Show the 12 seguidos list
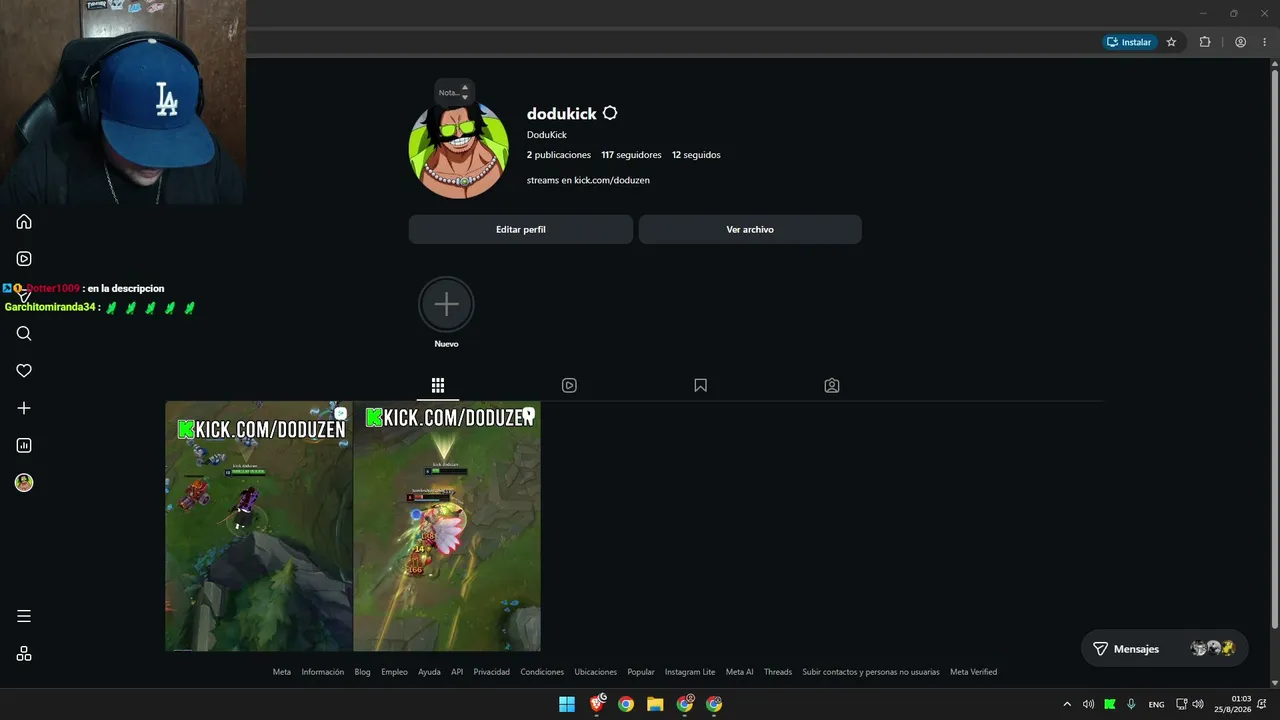1280x720 pixels. pos(696,155)
